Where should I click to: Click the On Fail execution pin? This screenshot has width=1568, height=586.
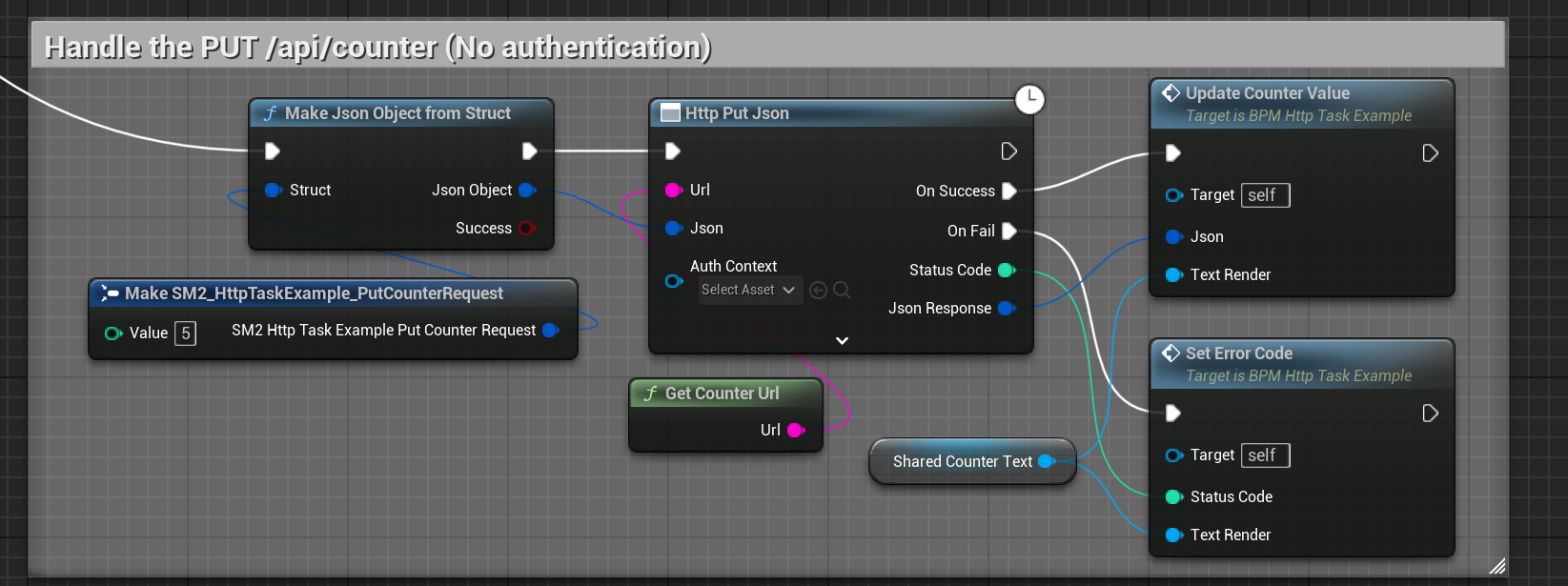coord(1009,231)
